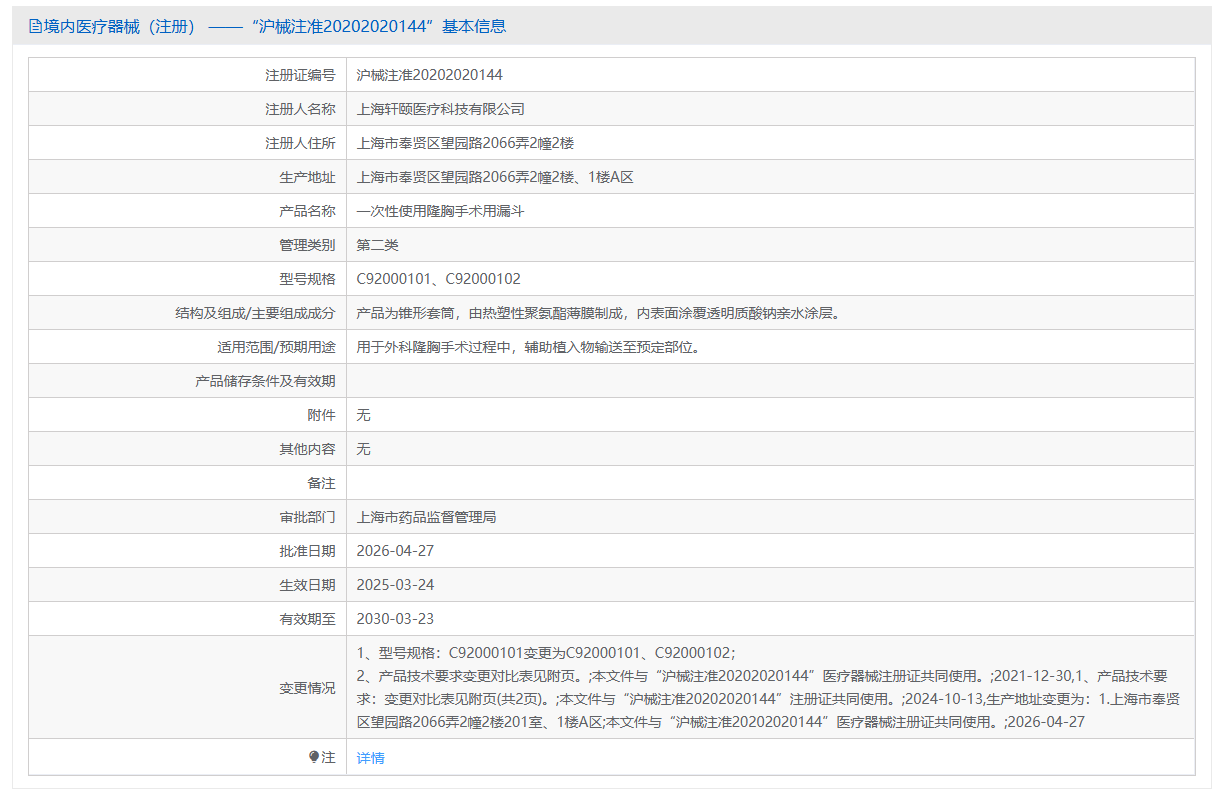Click the 批准日期 label
The height and width of the screenshot is (799, 1226).
tap(307, 551)
